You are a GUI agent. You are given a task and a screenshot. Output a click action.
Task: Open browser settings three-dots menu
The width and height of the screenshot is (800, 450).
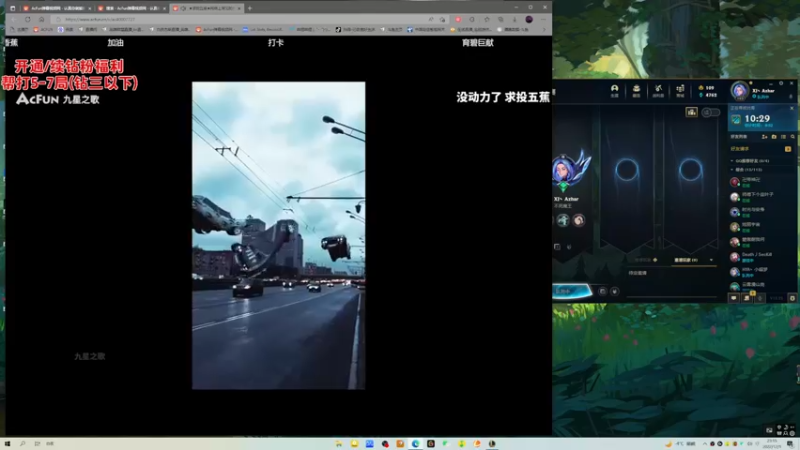pyautogui.click(x=543, y=19)
